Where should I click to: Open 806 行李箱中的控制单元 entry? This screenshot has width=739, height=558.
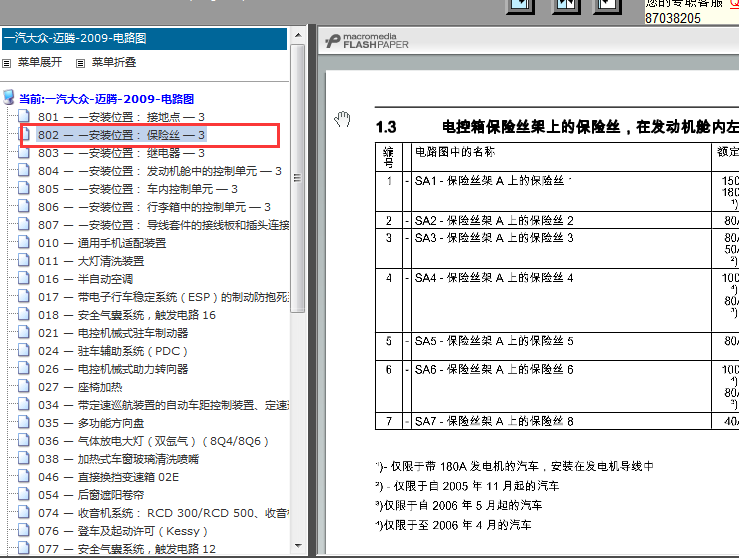(x=154, y=207)
